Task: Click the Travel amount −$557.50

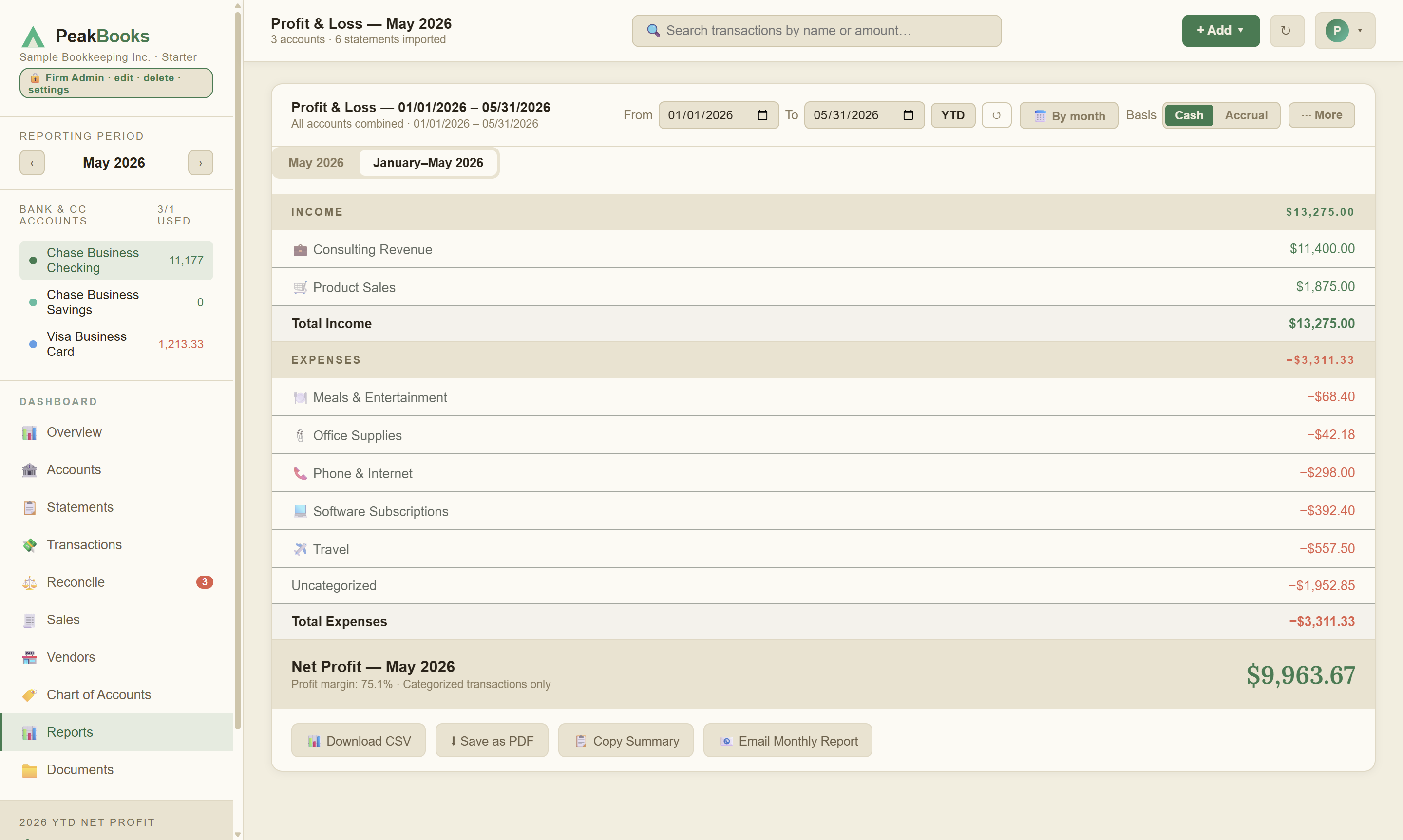Action: tap(1327, 549)
